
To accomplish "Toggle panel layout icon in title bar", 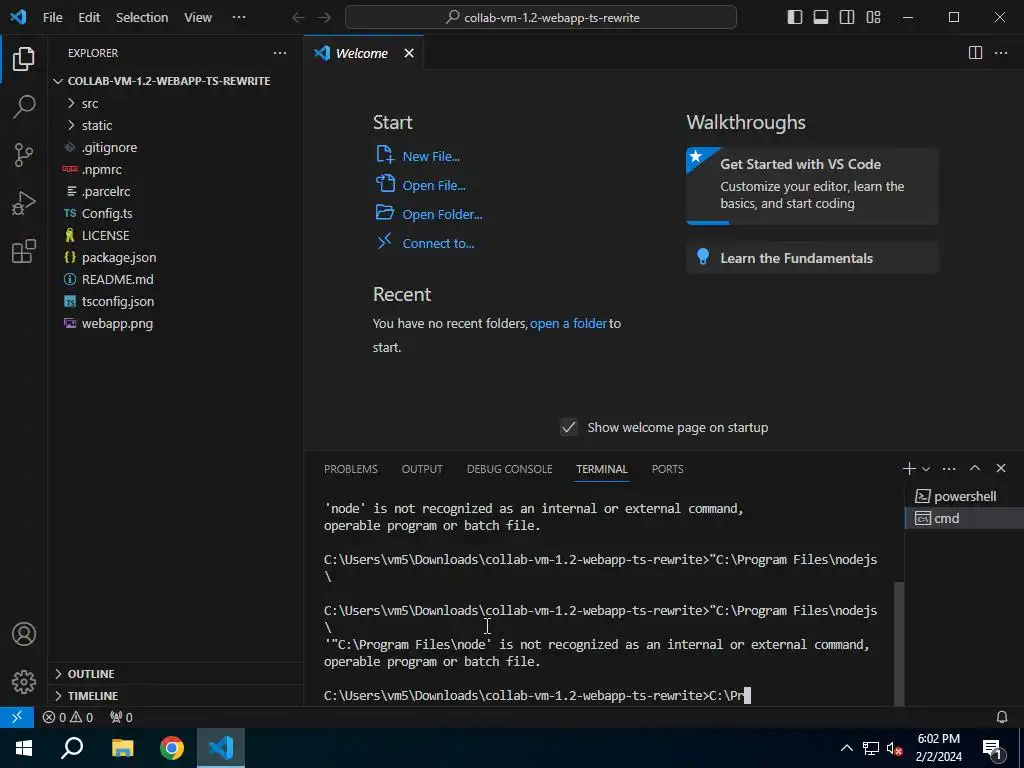I will tap(821, 18).
